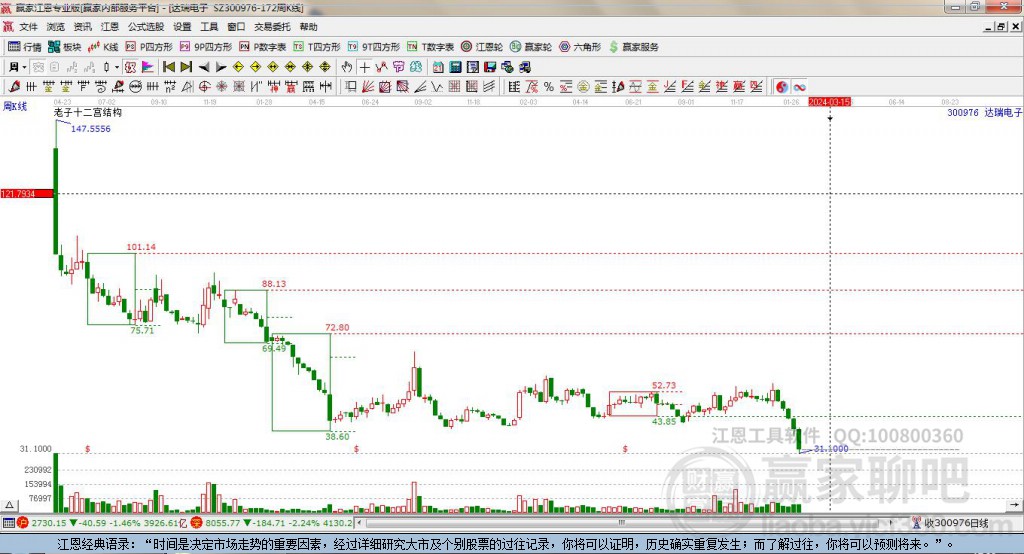Toggle the crosshair cursor tool
Viewport: 1024px width, 554px height.
[364, 67]
